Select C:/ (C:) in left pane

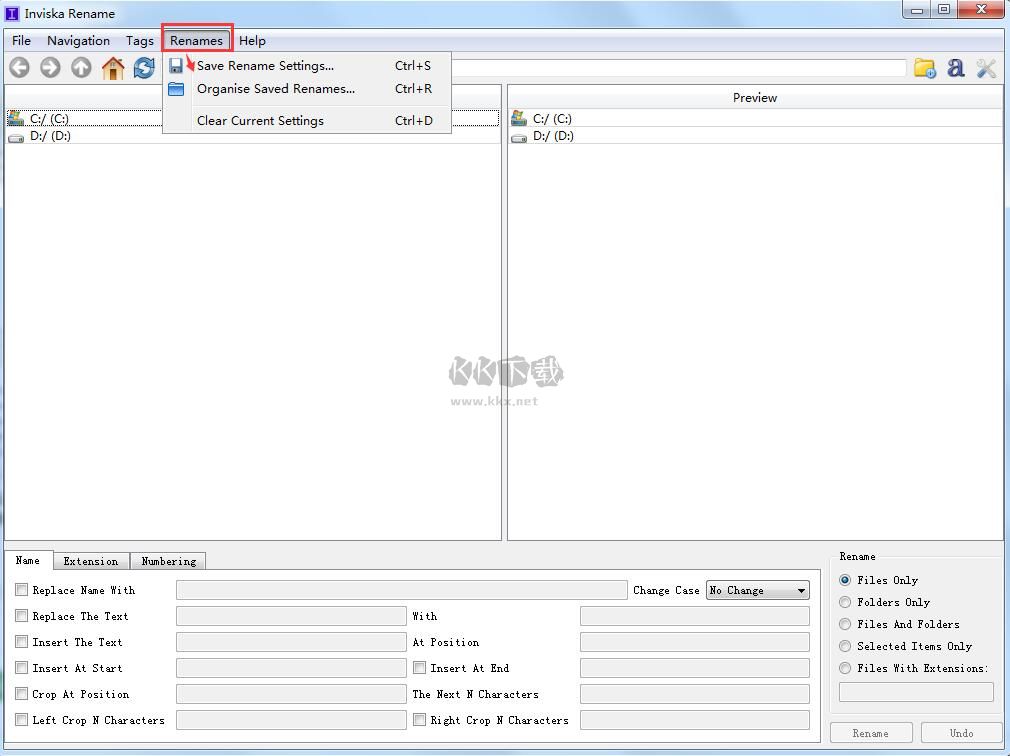tap(252, 118)
